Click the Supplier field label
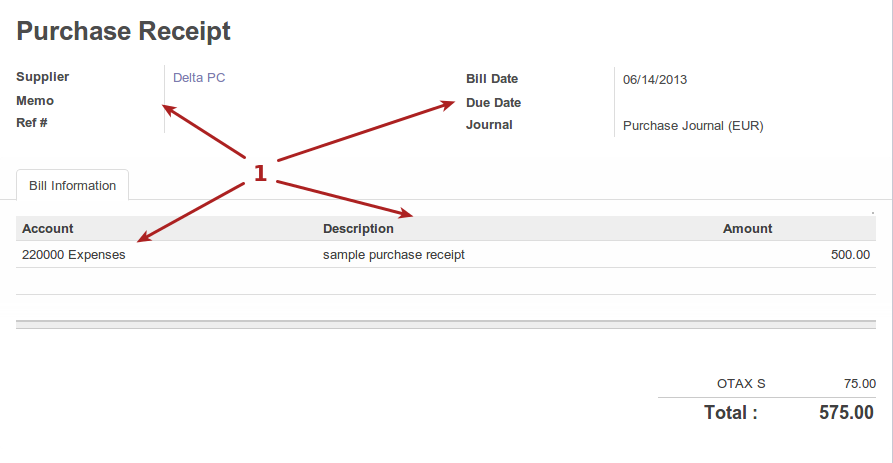 (43, 77)
